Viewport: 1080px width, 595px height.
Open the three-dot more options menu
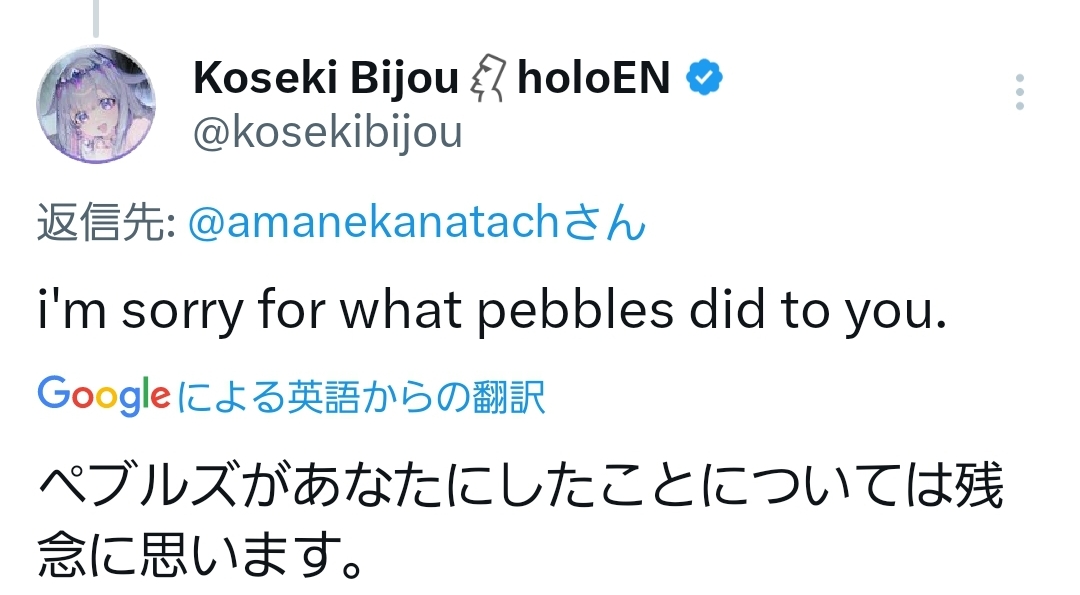[x=1019, y=92]
